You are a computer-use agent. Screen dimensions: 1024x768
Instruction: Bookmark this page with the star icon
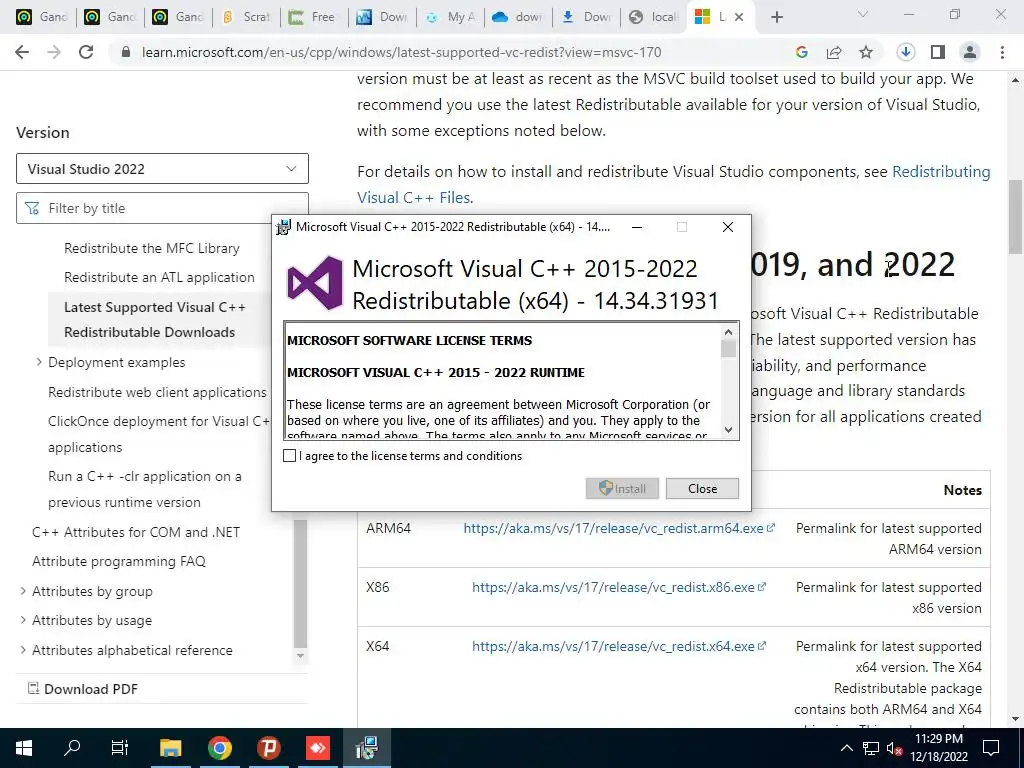866,52
